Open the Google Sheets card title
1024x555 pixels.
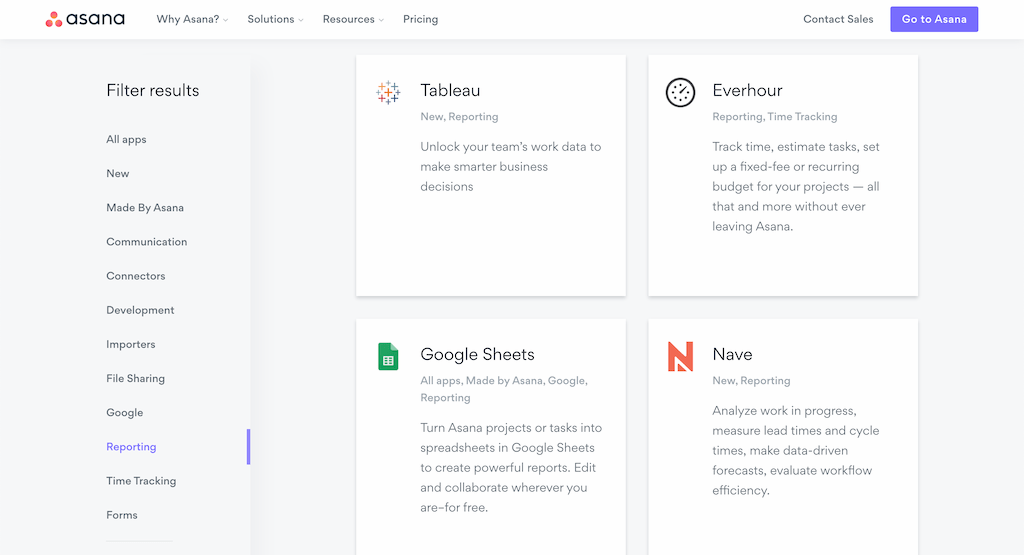point(477,354)
